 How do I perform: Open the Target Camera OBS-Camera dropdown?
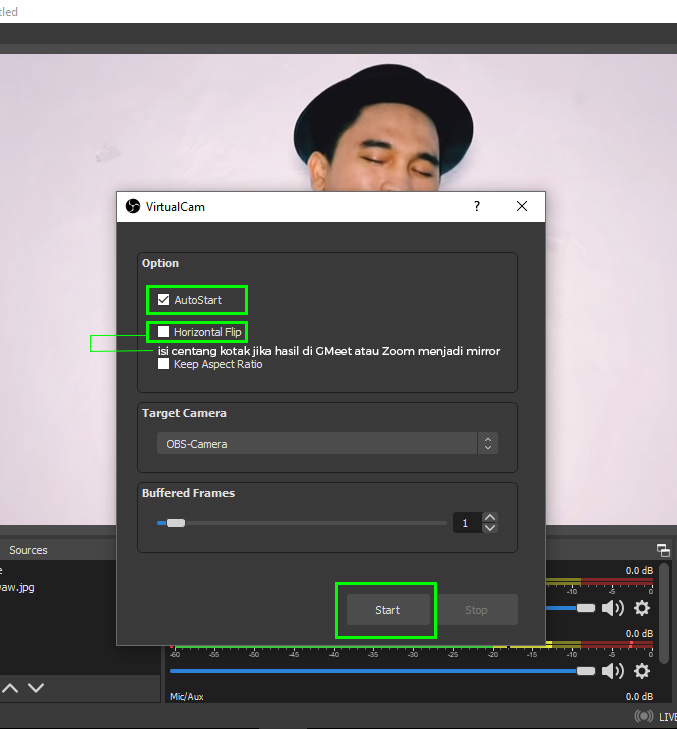click(x=327, y=444)
